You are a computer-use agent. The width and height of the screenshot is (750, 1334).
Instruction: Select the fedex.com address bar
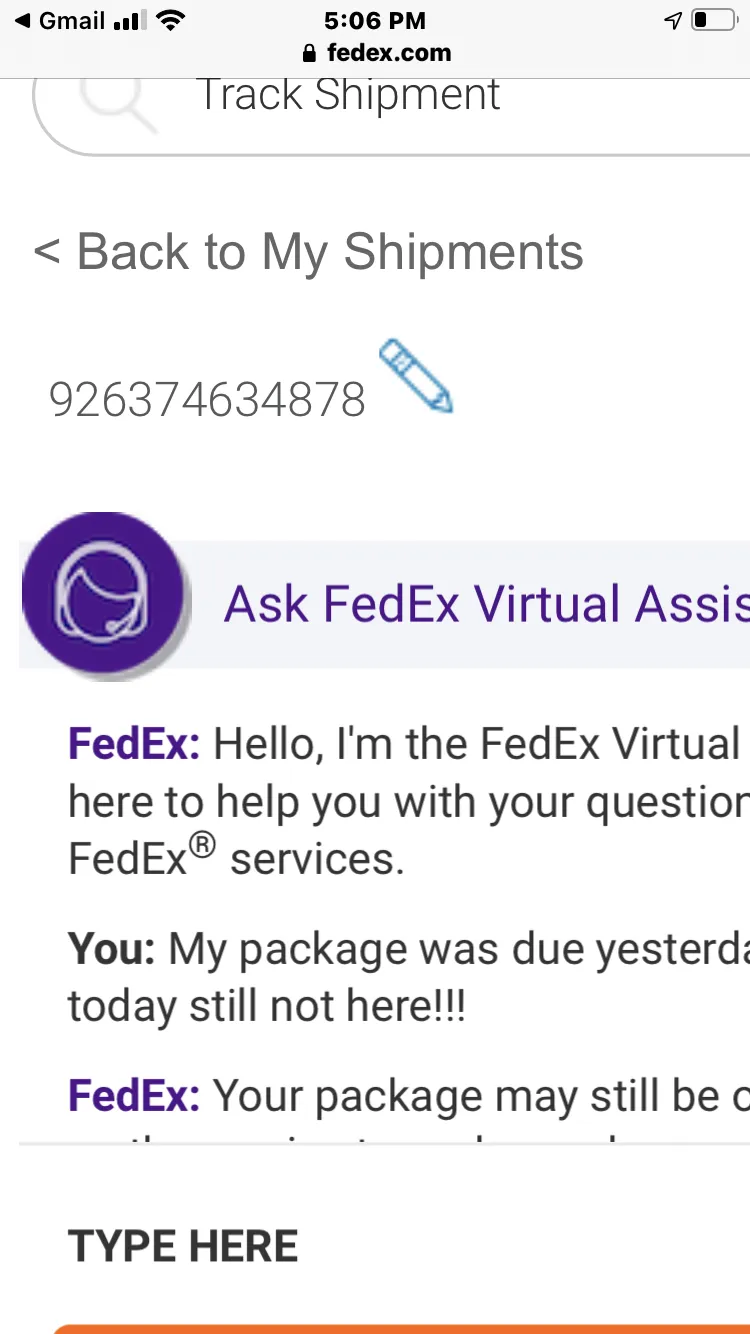tap(376, 52)
